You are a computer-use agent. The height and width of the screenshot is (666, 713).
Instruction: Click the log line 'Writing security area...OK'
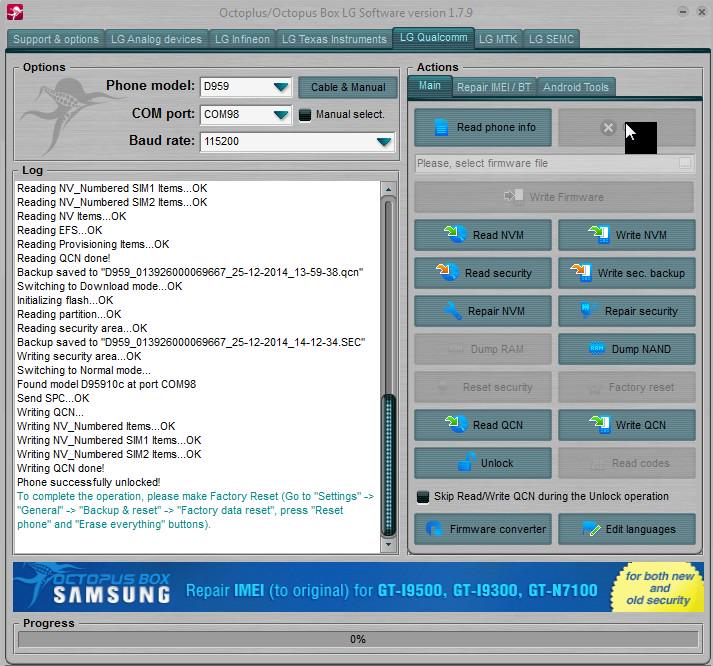(x=79, y=356)
